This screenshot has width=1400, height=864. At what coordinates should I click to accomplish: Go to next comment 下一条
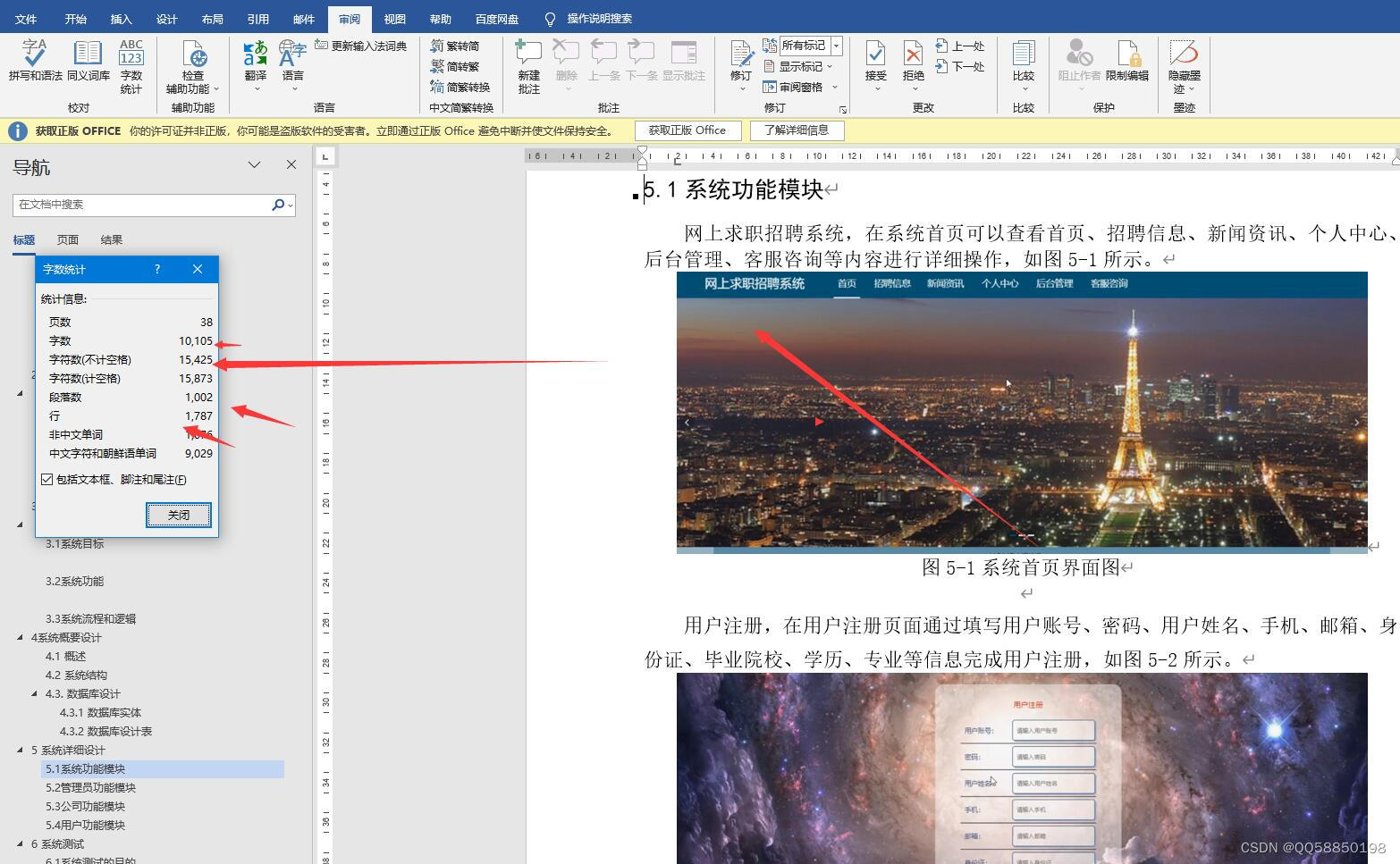pos(642,60)
